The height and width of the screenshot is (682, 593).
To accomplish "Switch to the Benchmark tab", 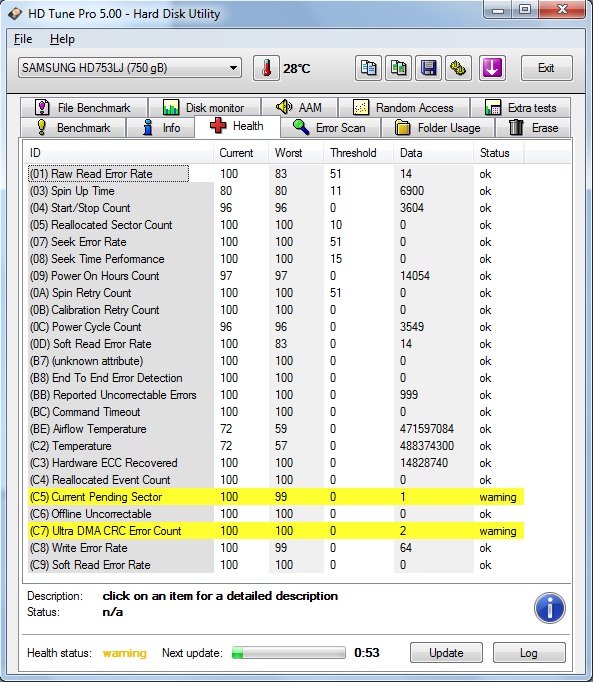I will pyautogui.click(x=73, y=128).
